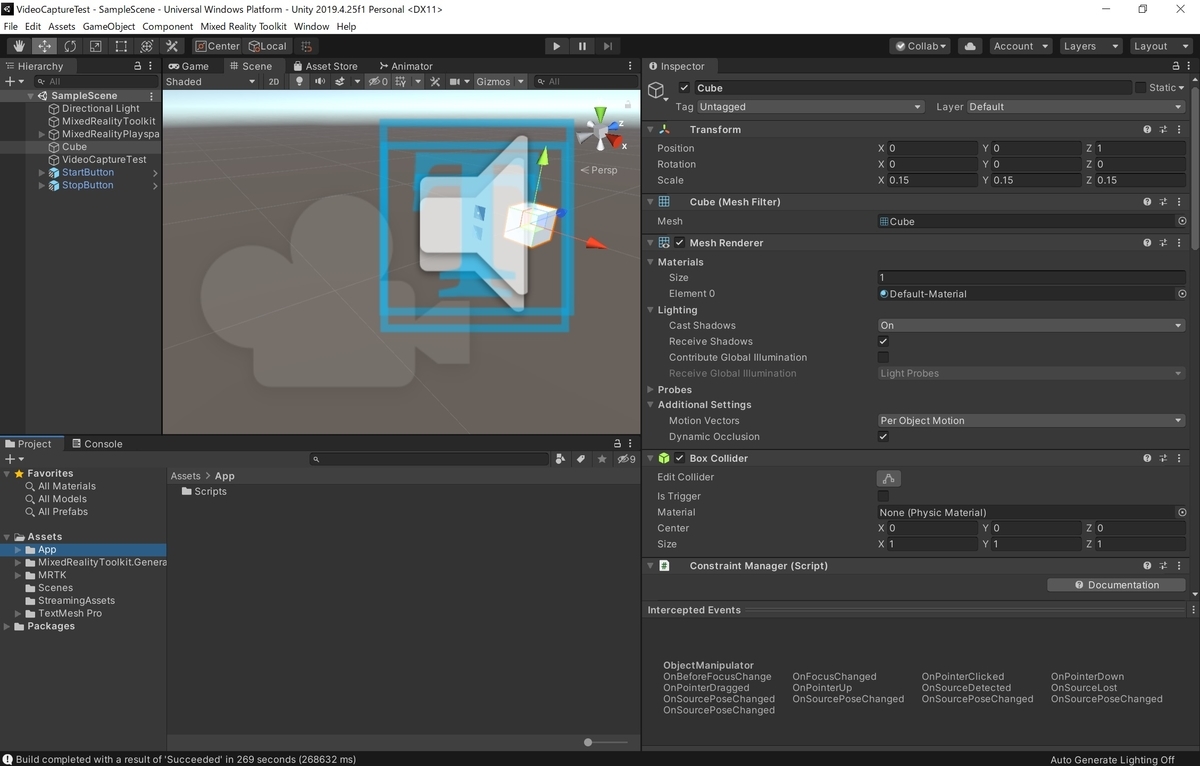Switch to the Console tab

tap(96, 444)
